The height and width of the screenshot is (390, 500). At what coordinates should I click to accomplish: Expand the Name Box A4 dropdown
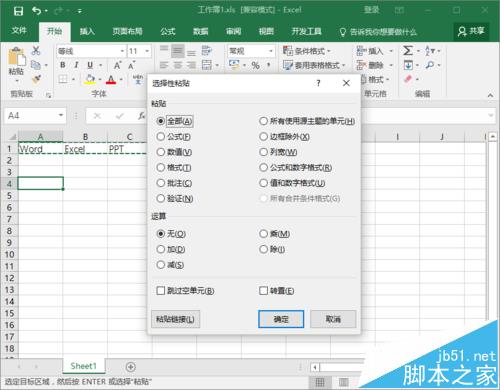click(61, 115)
